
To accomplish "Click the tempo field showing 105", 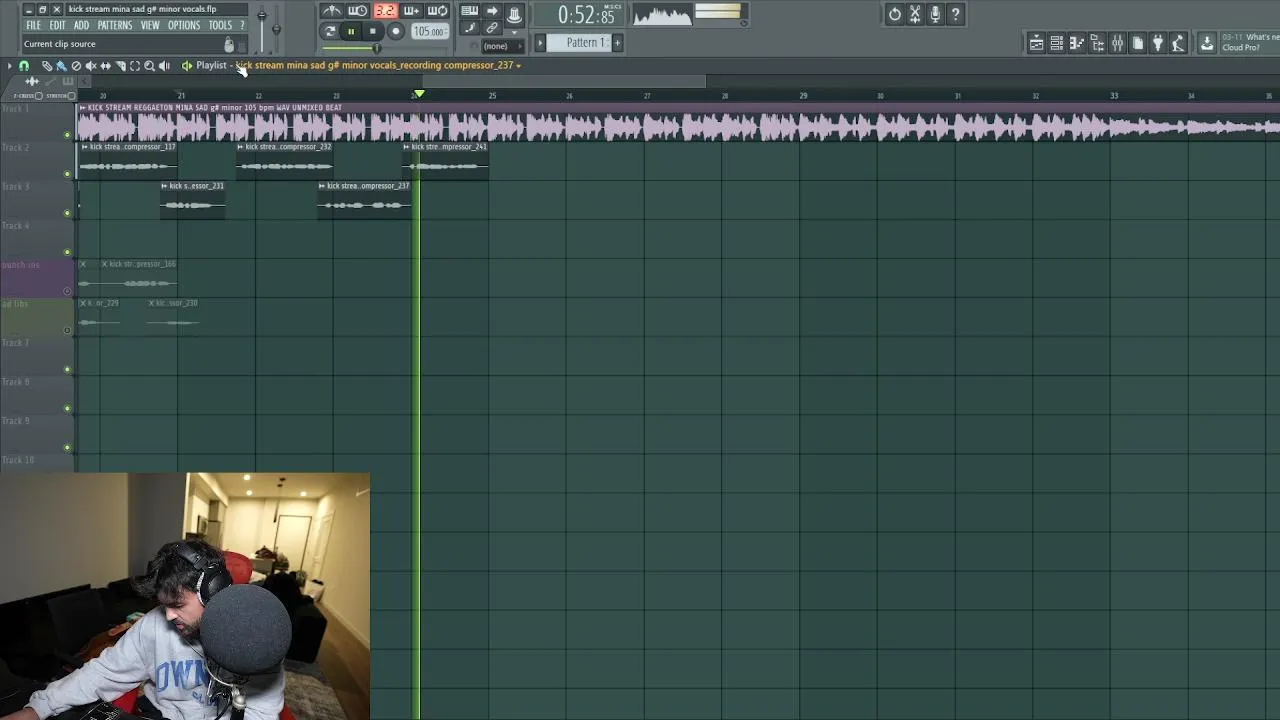I will [x=430, y=31].
